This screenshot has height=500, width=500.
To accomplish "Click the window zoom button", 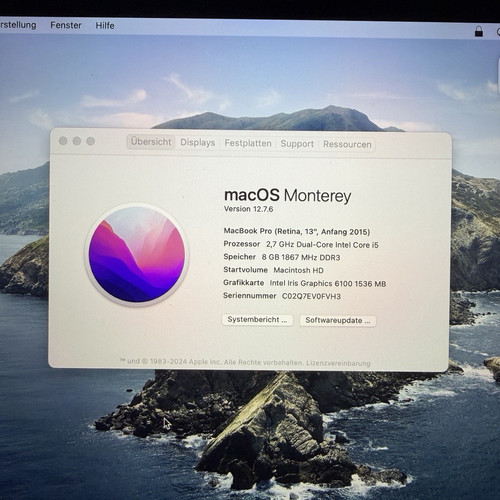I will tap(91, 141).
